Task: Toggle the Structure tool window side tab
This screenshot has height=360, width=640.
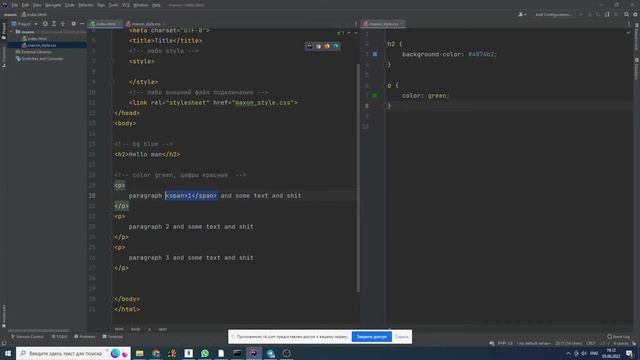Action: pyautogui.click(x=4, y=56)
